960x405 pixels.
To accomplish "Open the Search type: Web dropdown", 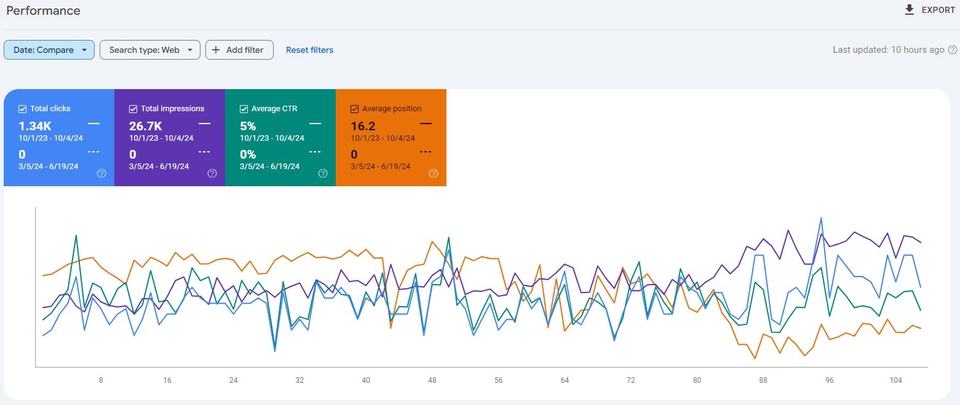I will [x=149, y=50].
